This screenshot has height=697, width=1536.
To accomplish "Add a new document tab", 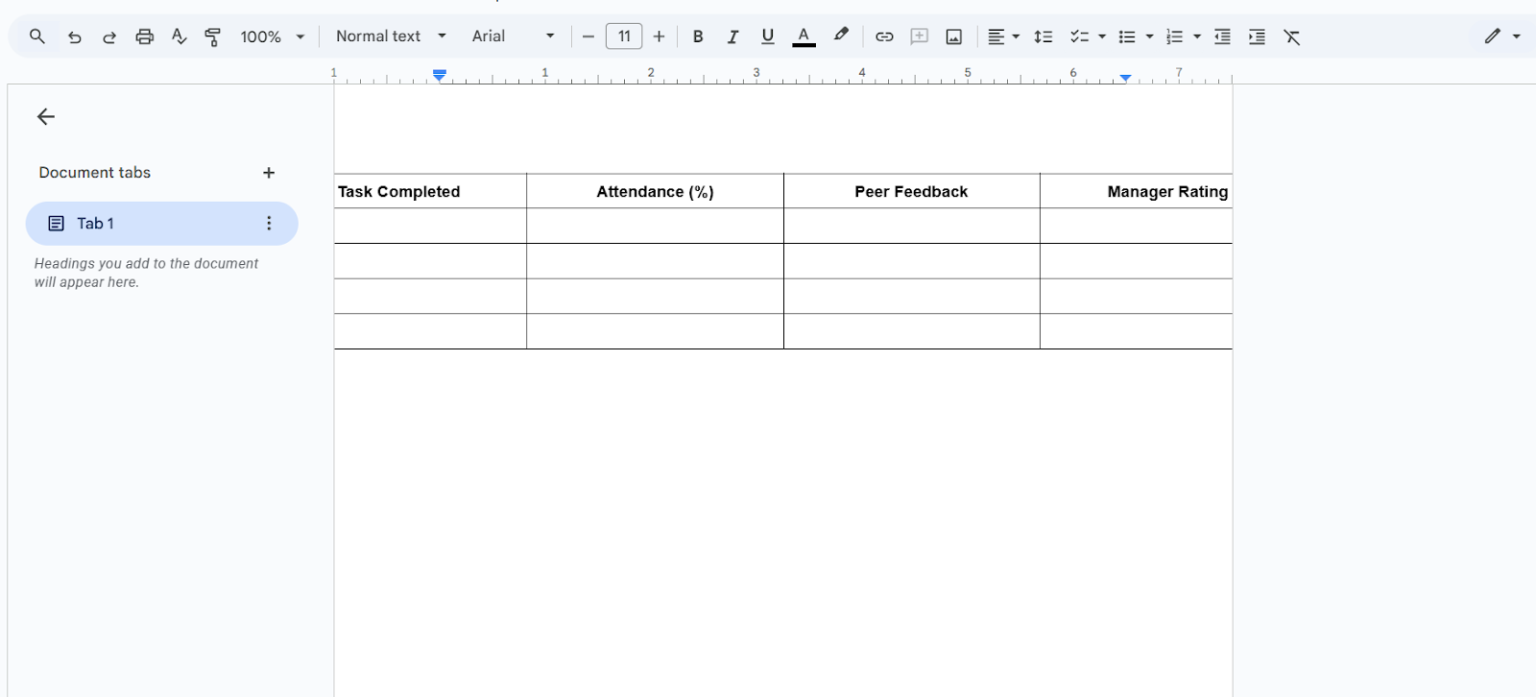I will (x=268, y=172).
